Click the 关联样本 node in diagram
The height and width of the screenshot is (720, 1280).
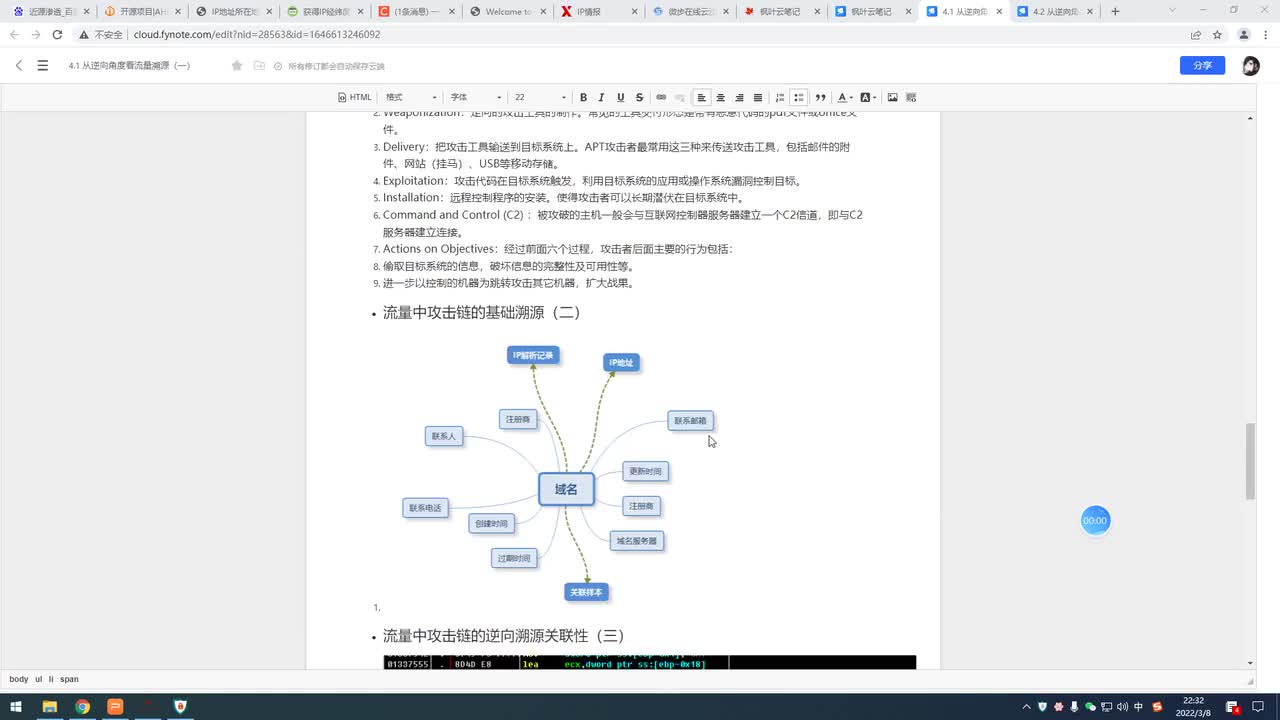[x=586, y=592]
